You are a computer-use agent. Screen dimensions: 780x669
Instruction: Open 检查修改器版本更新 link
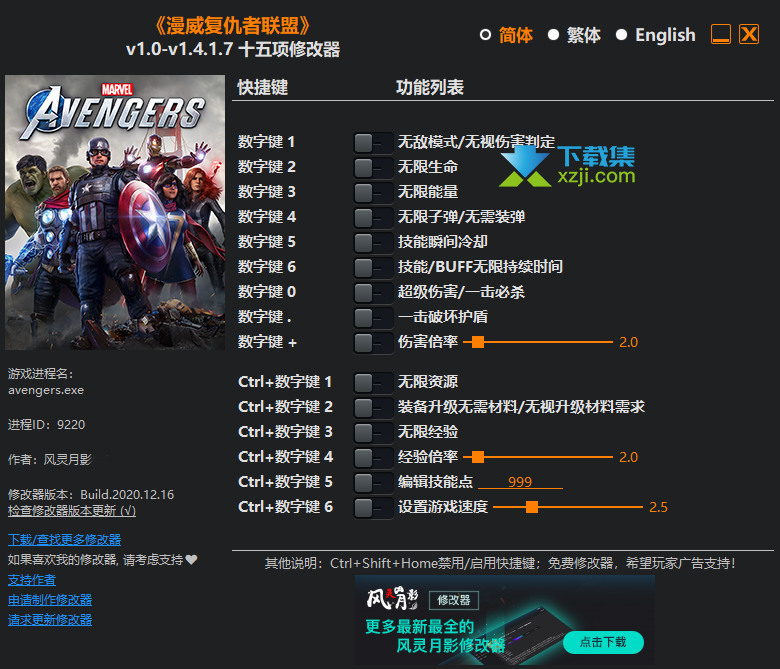tap(72, 510)
